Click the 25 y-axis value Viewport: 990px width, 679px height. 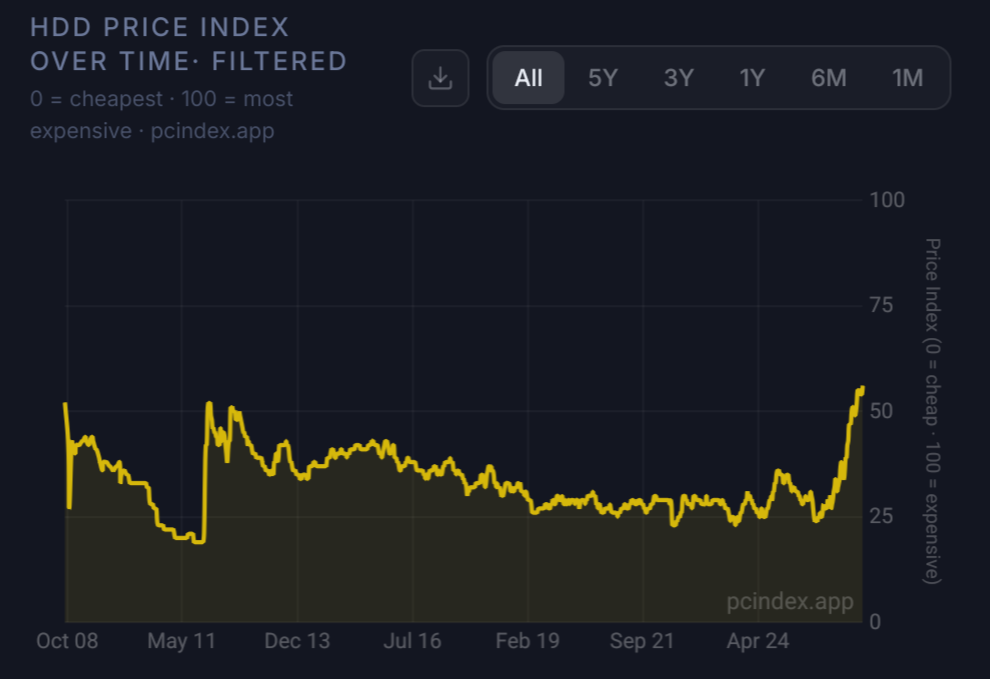coord(881,517)
